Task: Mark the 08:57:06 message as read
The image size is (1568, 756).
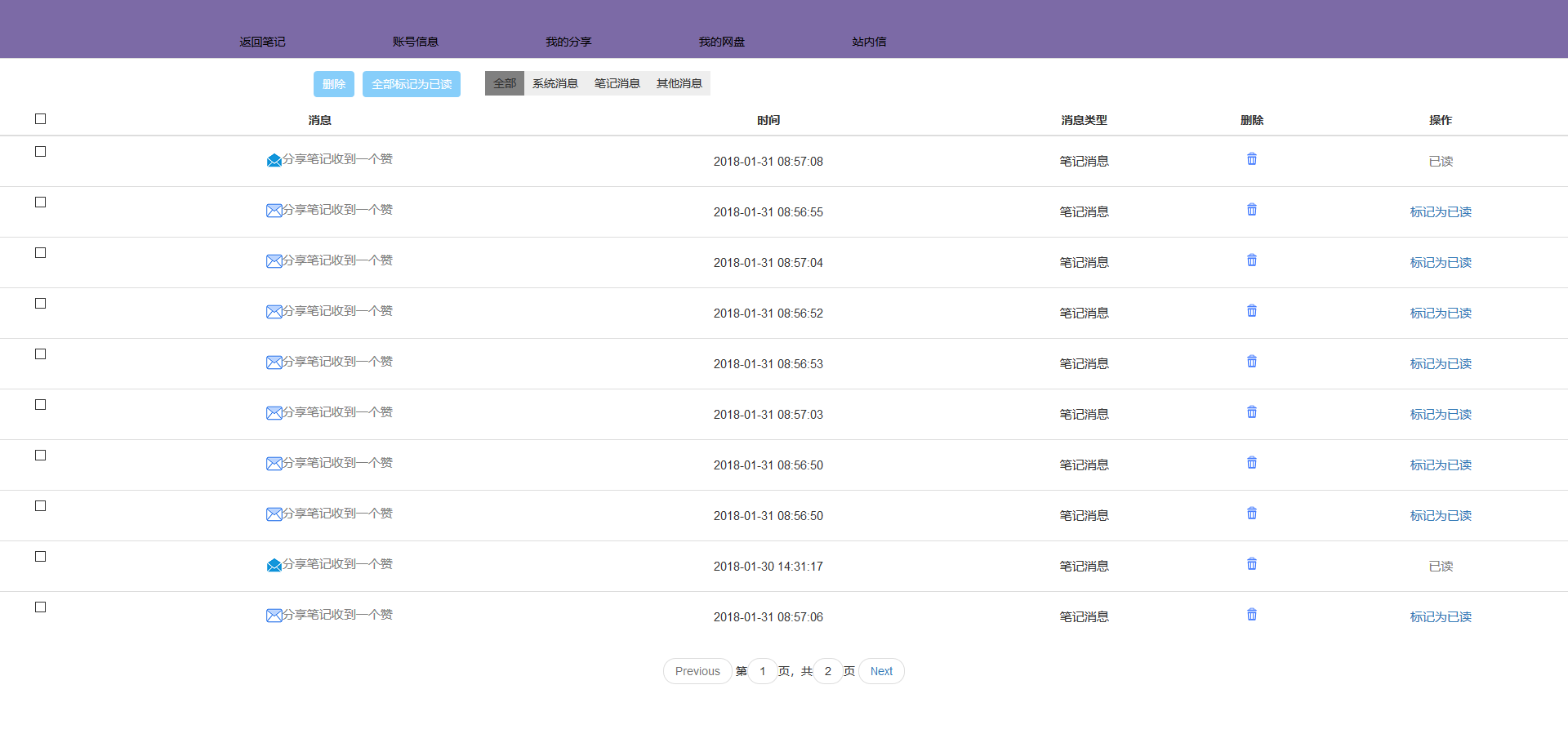Action: pos(1441,616)
